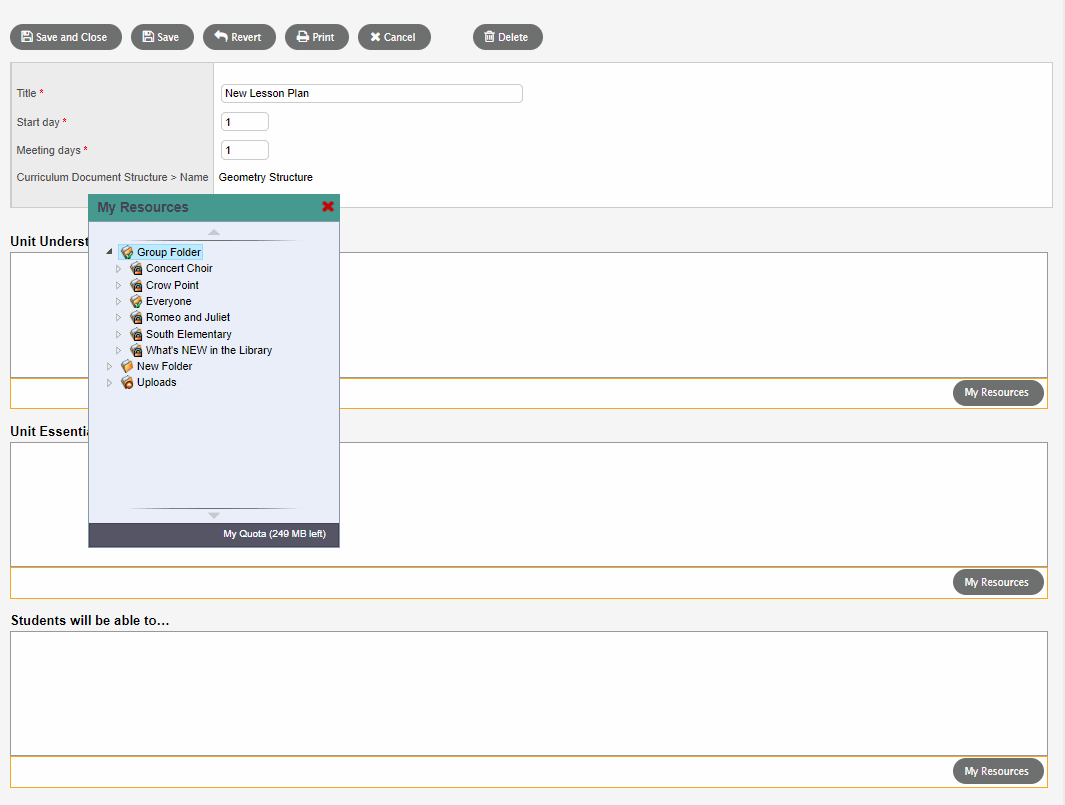Click the Uploads folder icon
The height and width of the screenshot is (805, 1065).
point(127,383)
